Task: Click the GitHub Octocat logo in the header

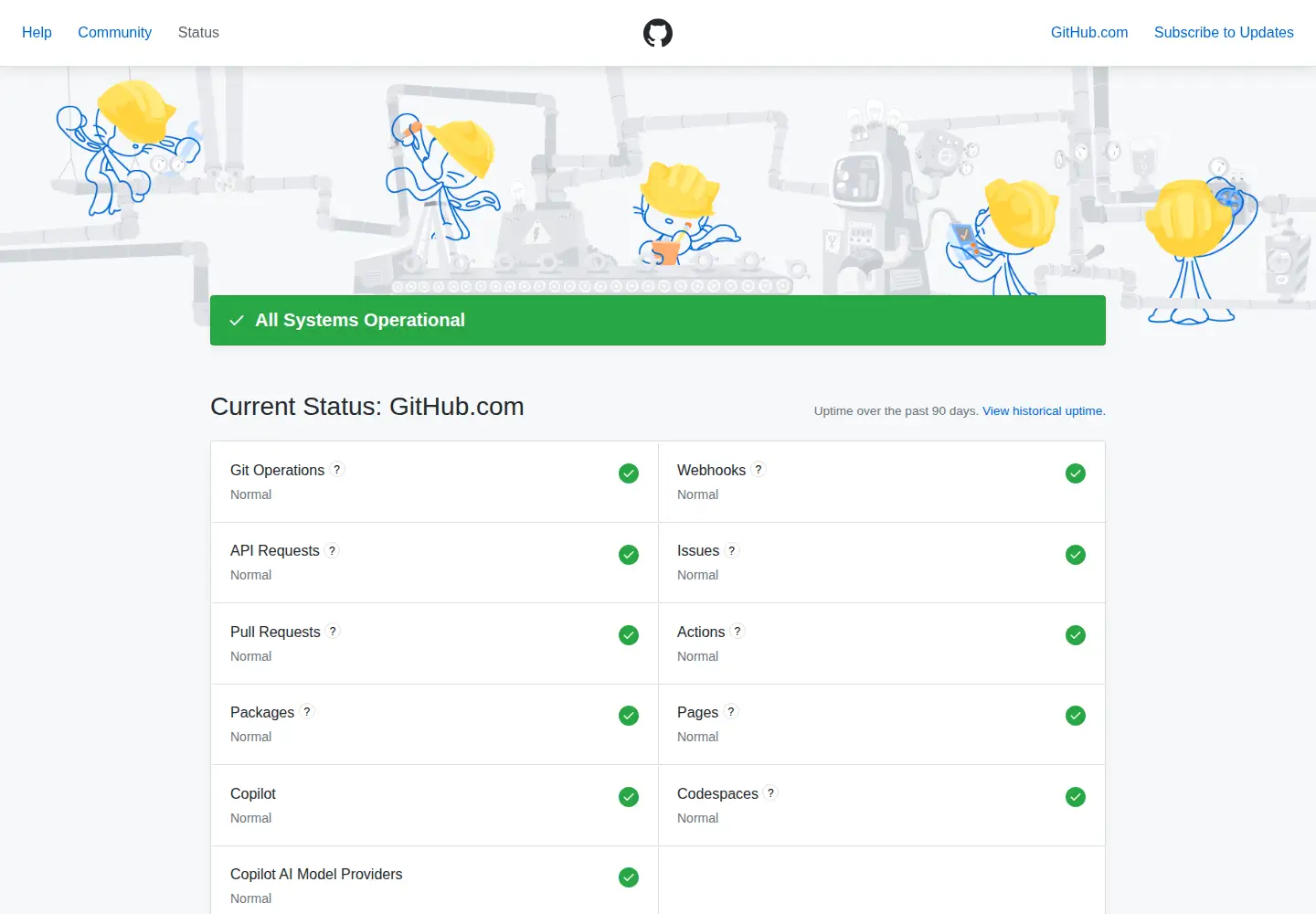Action: point(658,33)
